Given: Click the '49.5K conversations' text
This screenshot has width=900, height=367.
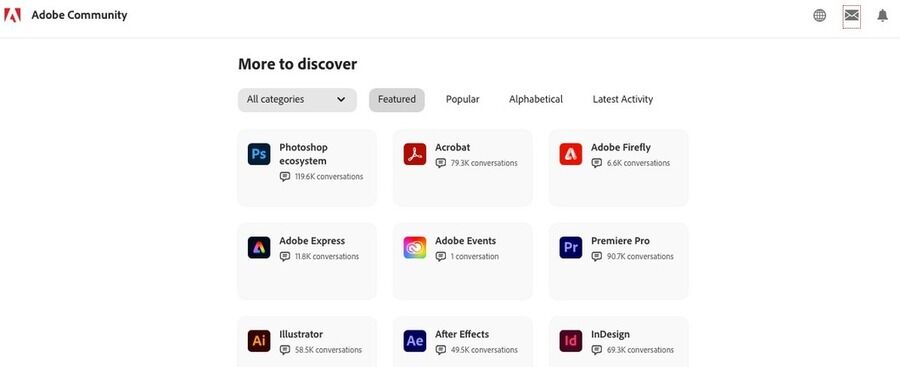Looking at the screenshot, I should 484,350.
